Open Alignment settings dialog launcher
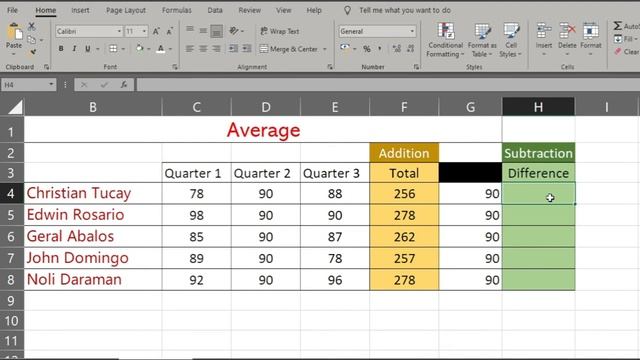Image resolution: width=640 pixels, height=360 pixels. [x=329, y=67]
